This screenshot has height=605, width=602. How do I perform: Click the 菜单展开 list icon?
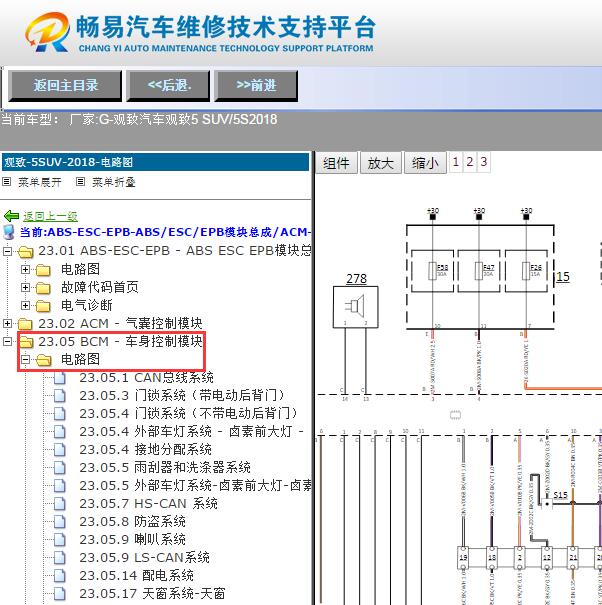pos(7,181)
